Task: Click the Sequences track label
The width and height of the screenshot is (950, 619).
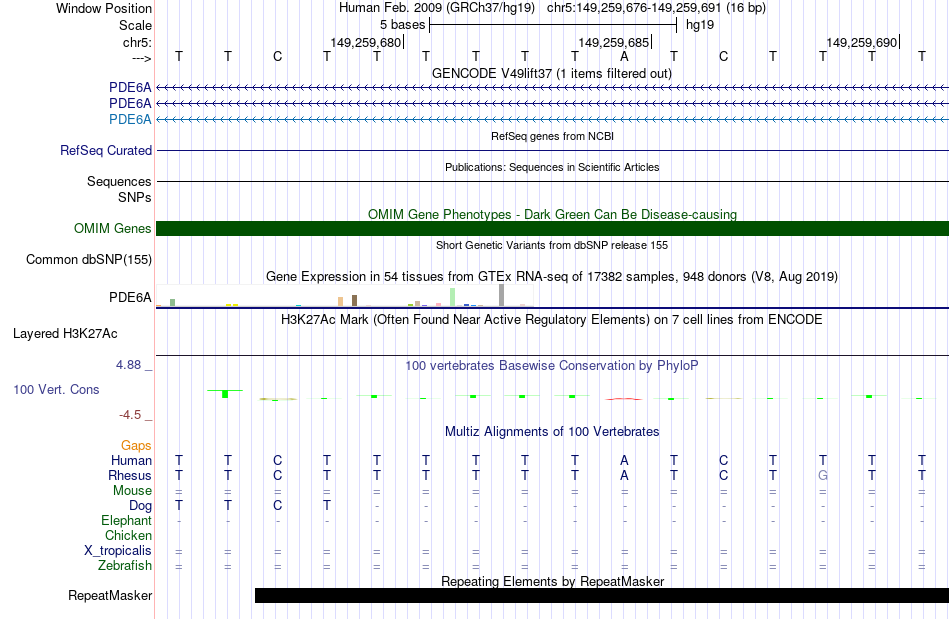Action: click(x=119, y=181)
